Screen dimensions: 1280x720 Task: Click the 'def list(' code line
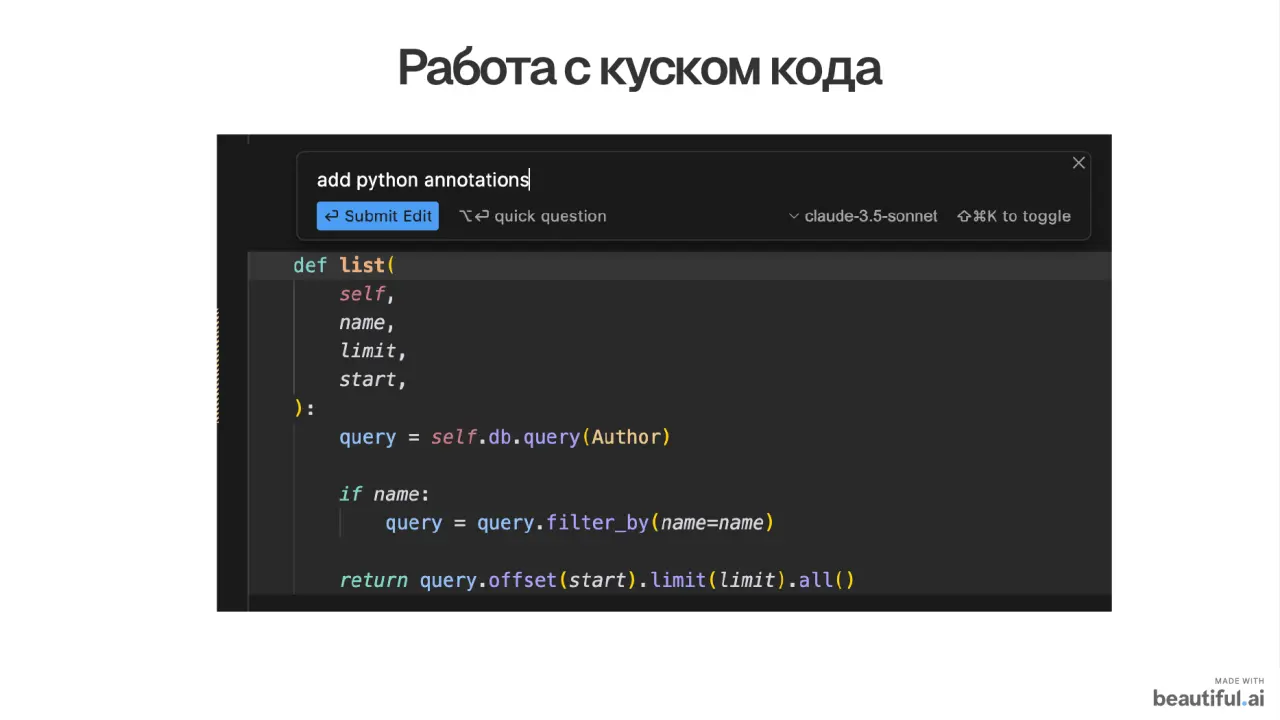(x=344, y=265)
